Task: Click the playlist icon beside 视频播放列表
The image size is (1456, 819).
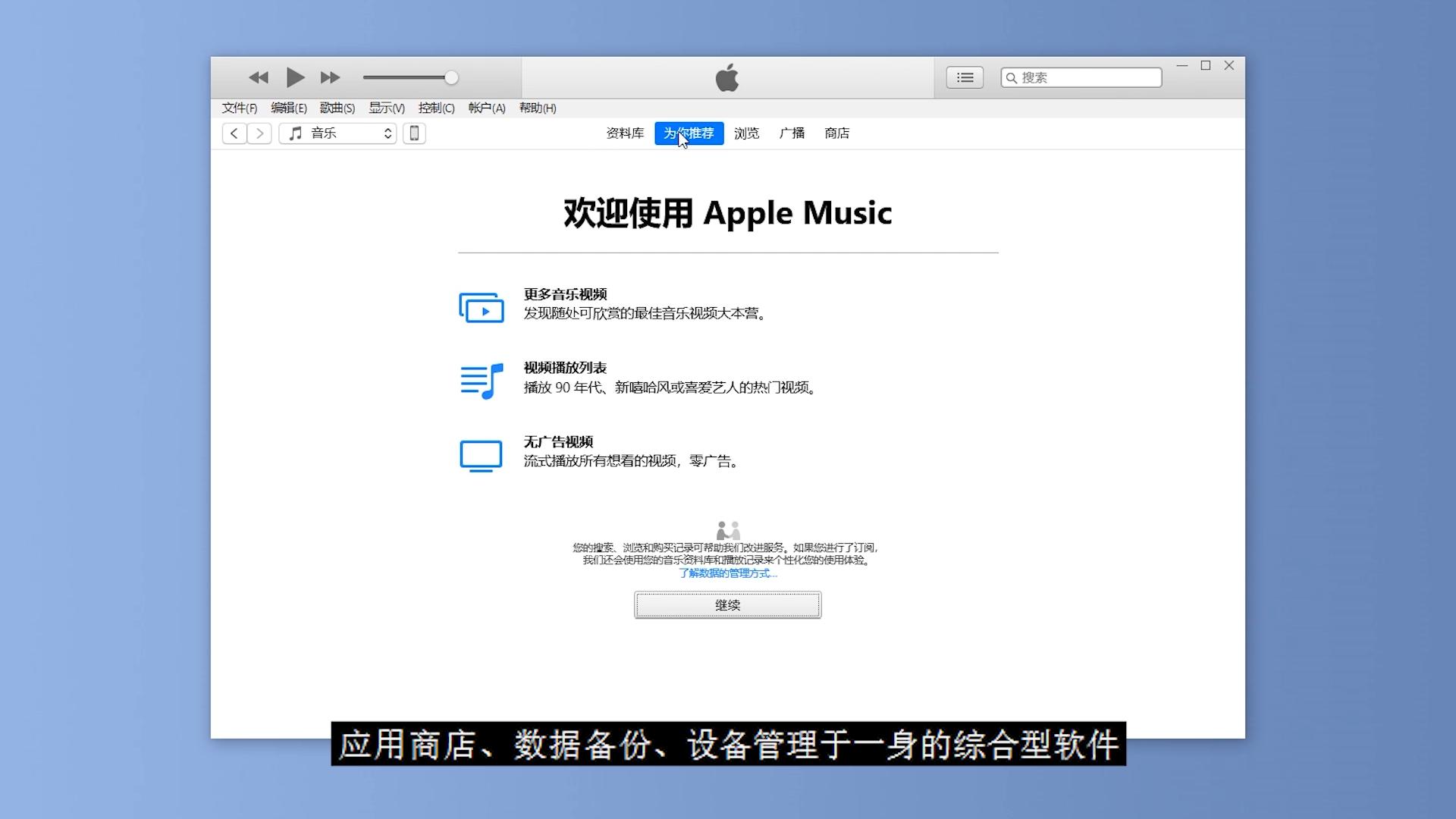Action: pyautogui.click(x=482, y=381)
